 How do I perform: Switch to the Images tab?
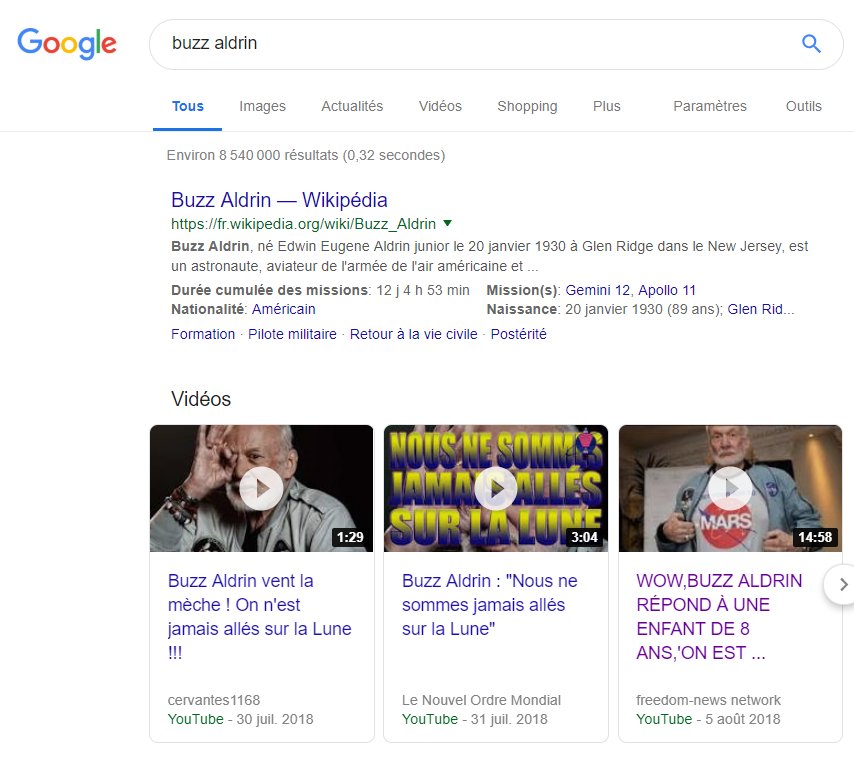262,106
